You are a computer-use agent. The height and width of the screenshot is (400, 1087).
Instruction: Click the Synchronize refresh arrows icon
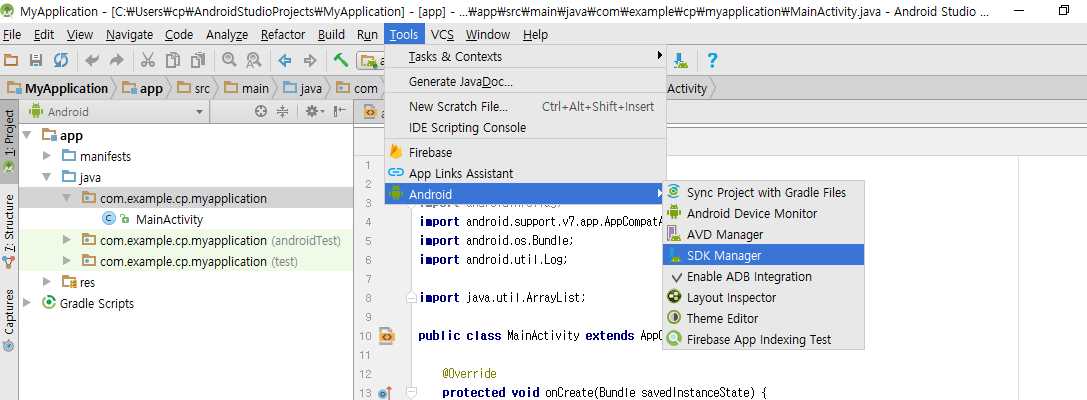tap(61, 60)
